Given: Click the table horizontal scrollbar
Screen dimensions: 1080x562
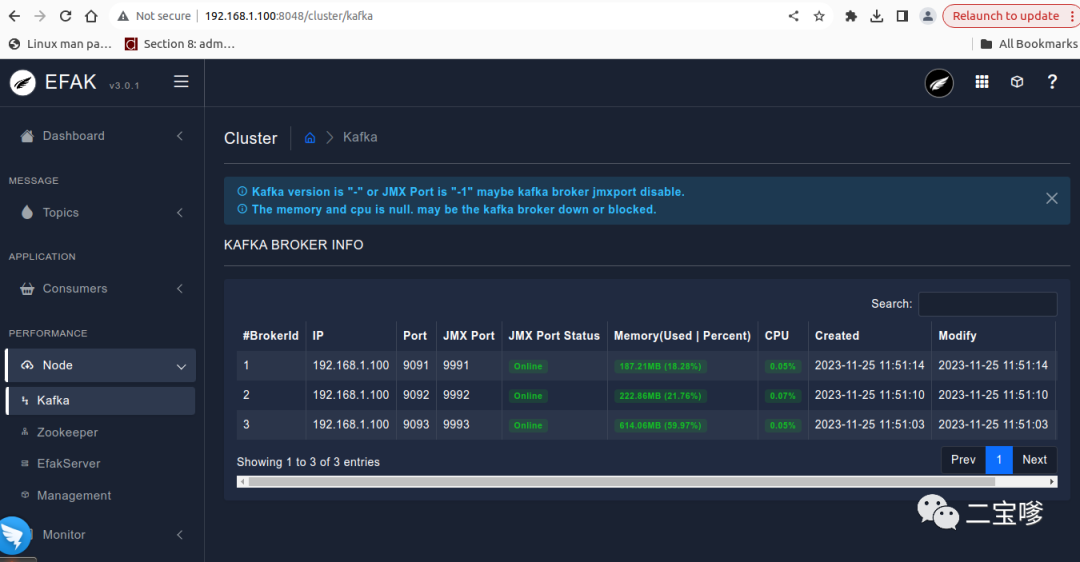Looking at the screenshot, I should pos(622,481).
